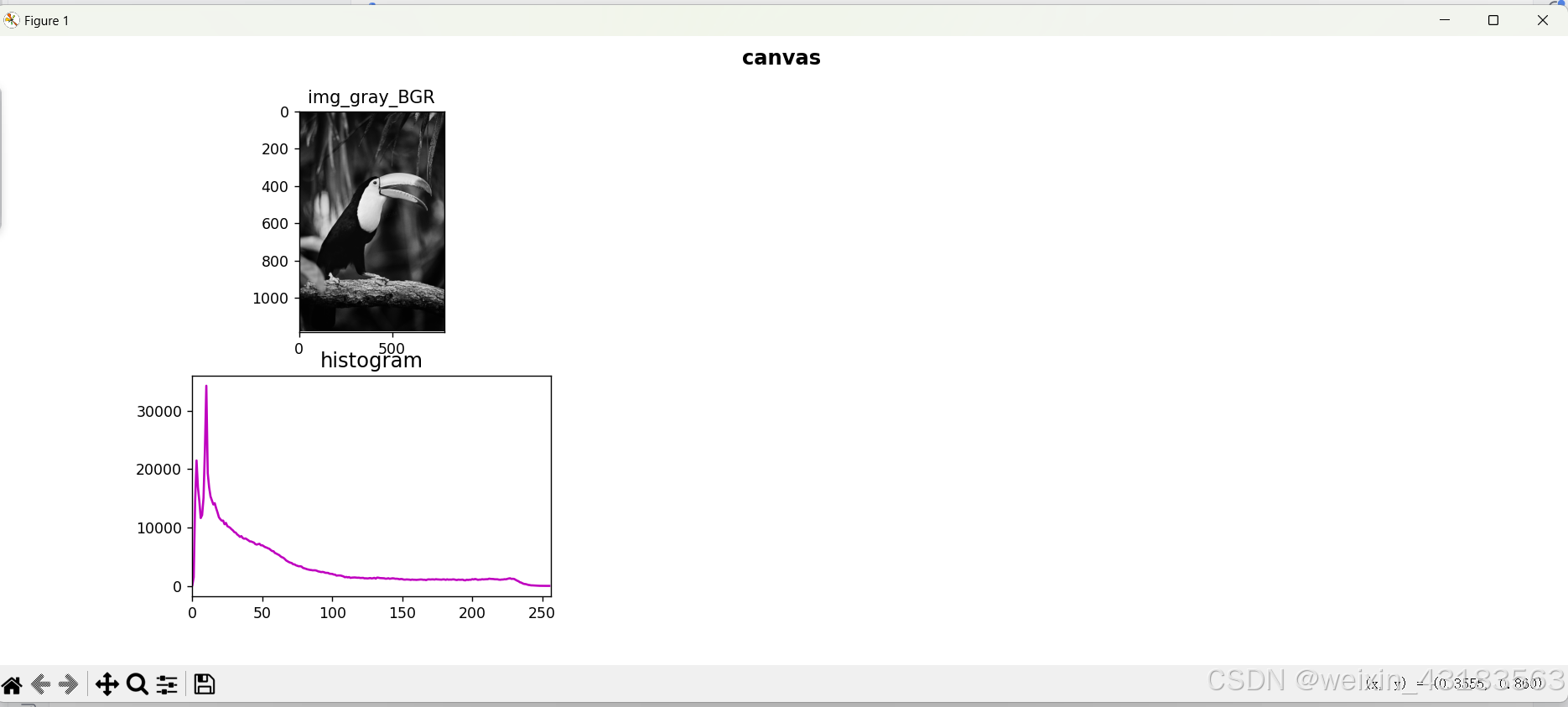Click the 'histogram' subplot title
The height and width of the screenshot is (707, 1568).
371,361
